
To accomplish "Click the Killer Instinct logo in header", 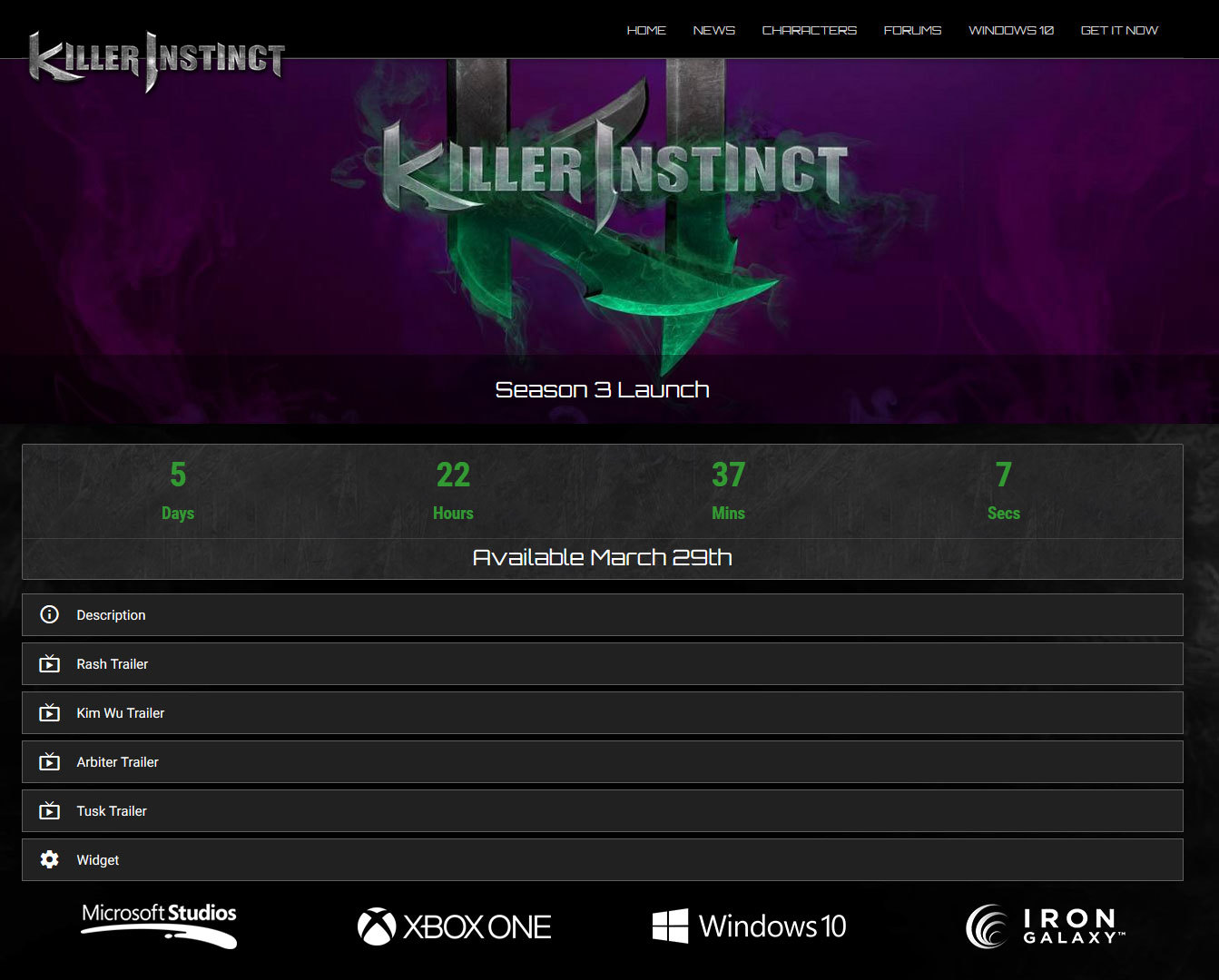I will click(x=156, y=60).
